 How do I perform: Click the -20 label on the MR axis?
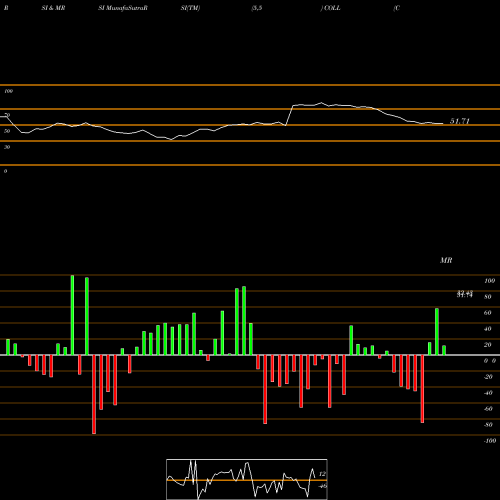click(488, 377)
